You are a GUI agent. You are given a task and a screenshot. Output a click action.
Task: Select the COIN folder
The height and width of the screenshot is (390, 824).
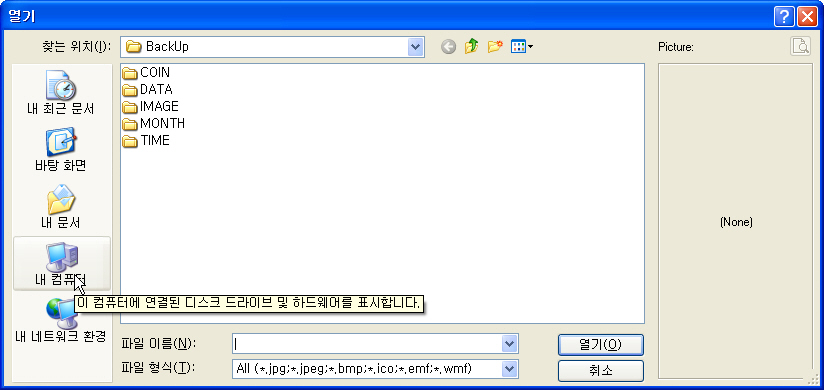click(146, 73)
